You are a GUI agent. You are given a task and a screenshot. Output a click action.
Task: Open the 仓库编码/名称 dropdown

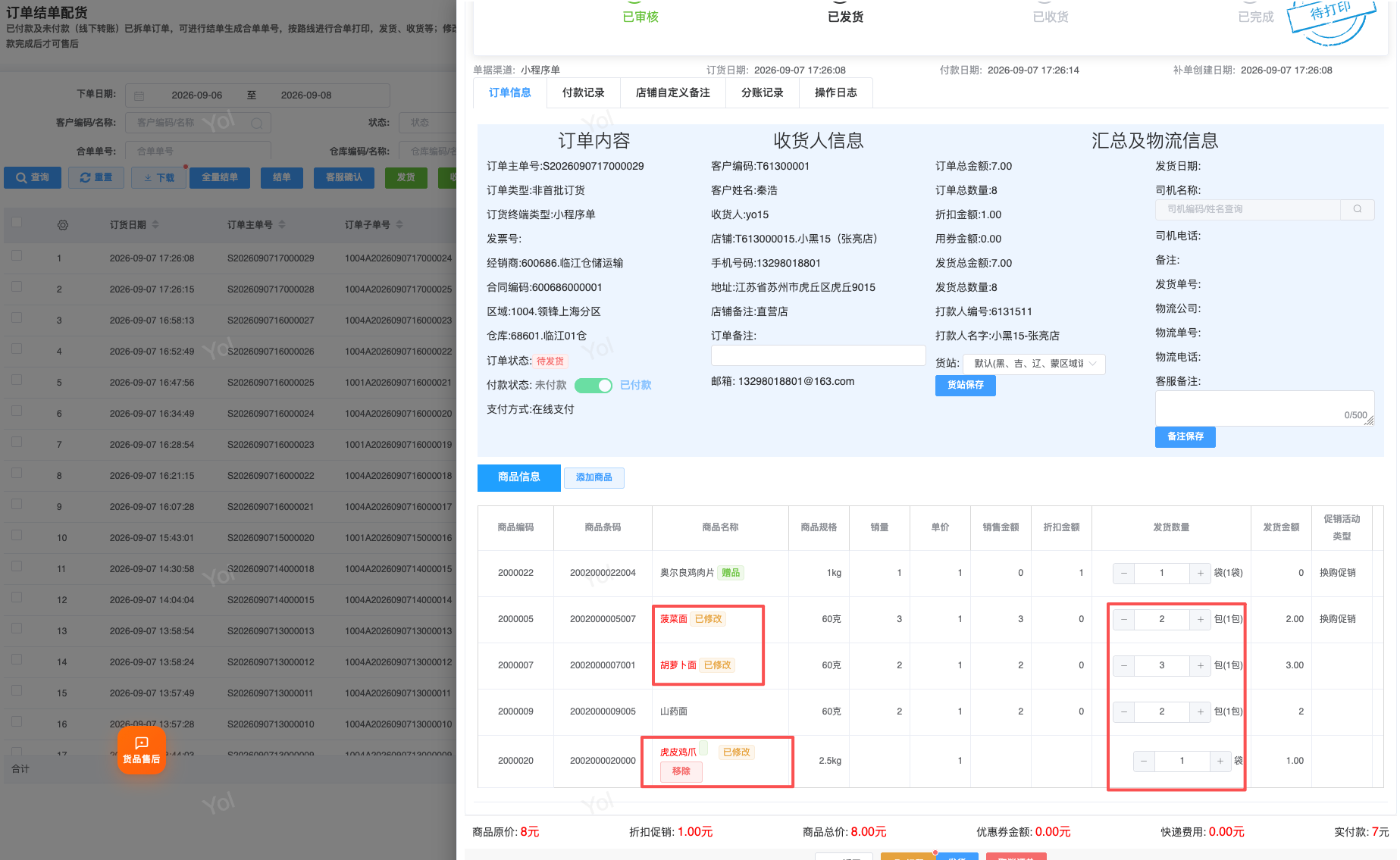(428, 152)
